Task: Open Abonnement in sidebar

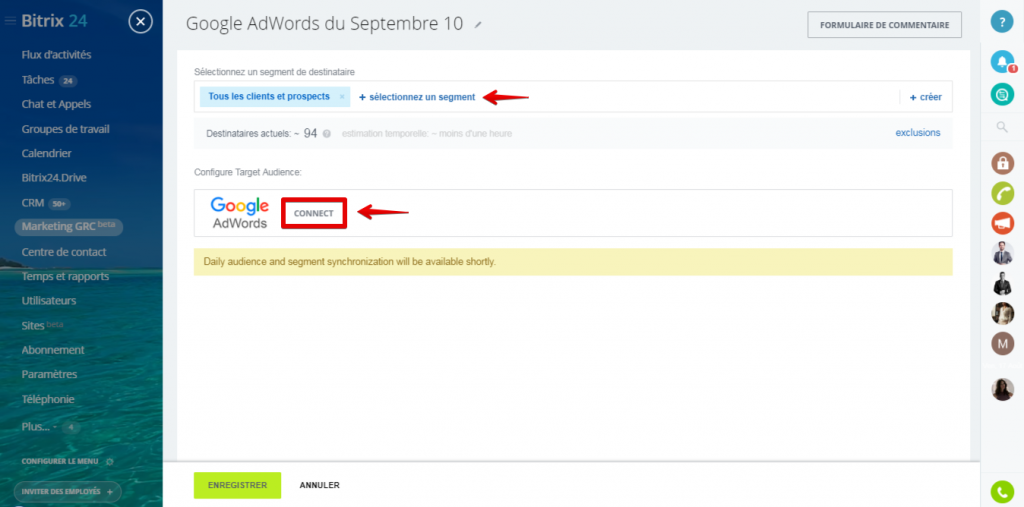Action: click(x=53, y=350)
